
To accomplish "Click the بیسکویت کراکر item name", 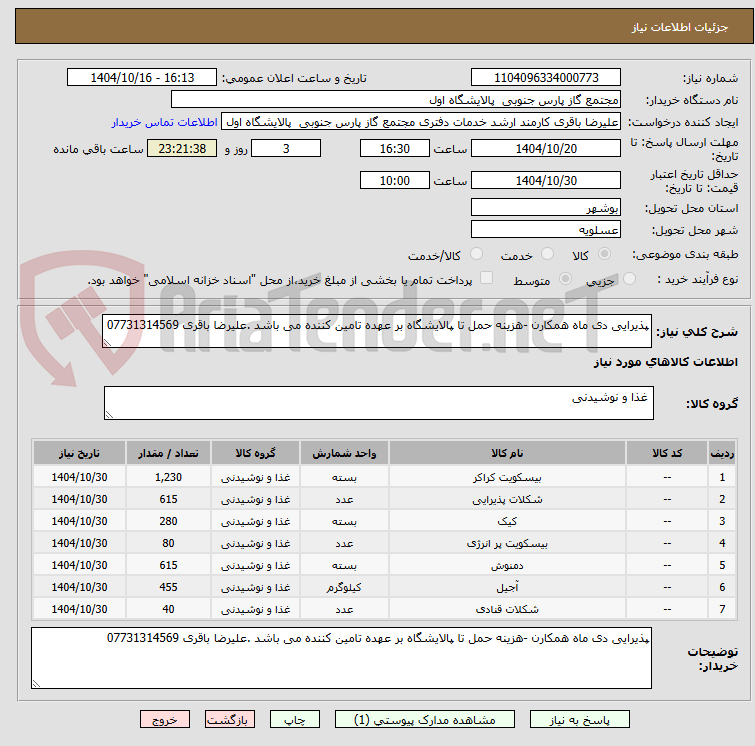I will pos(507,477).
